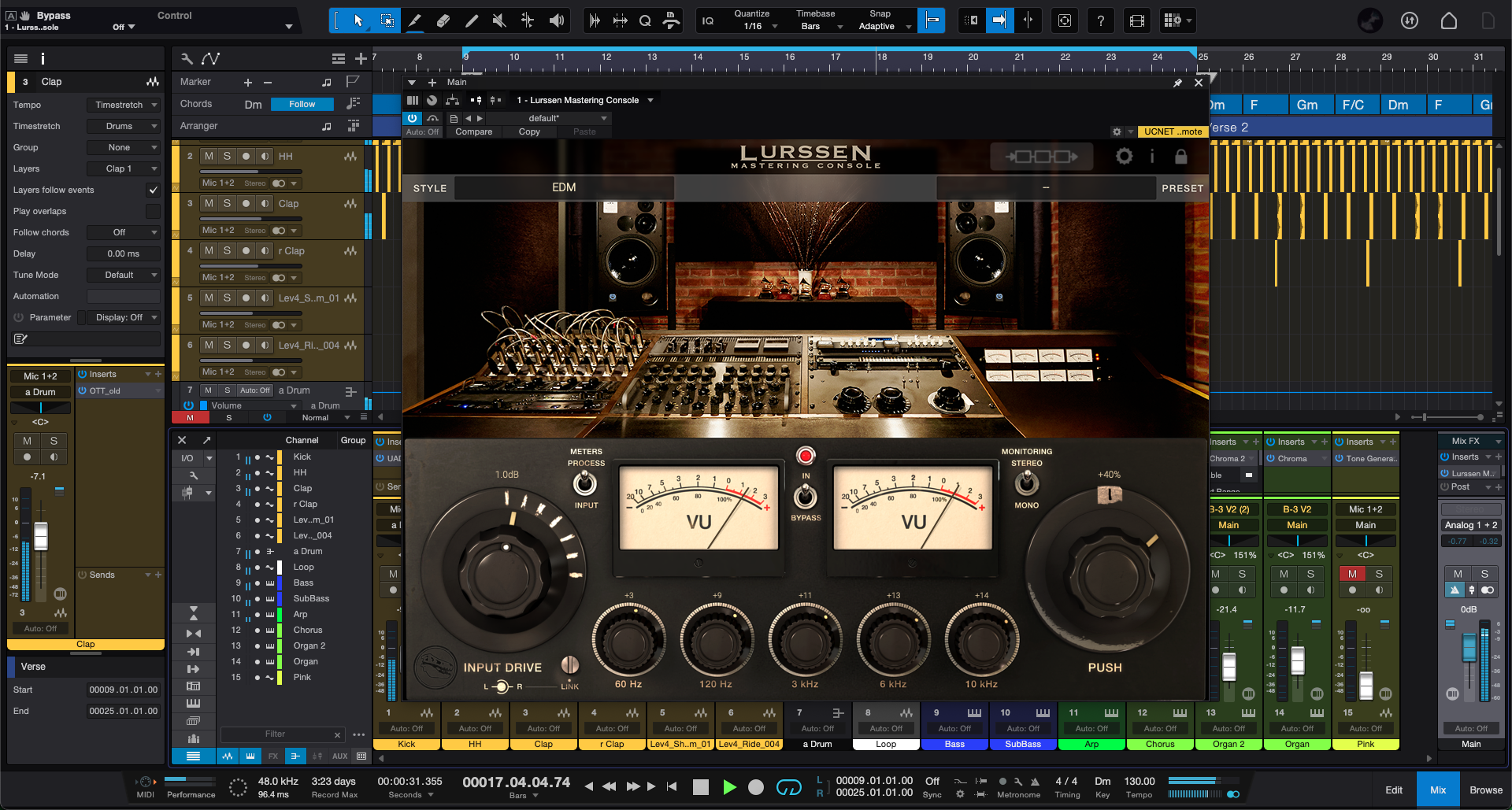Flip the STEREO/MONO monitoring switch
This screenshot has width=1512, height=810.
pos(1026,482)
